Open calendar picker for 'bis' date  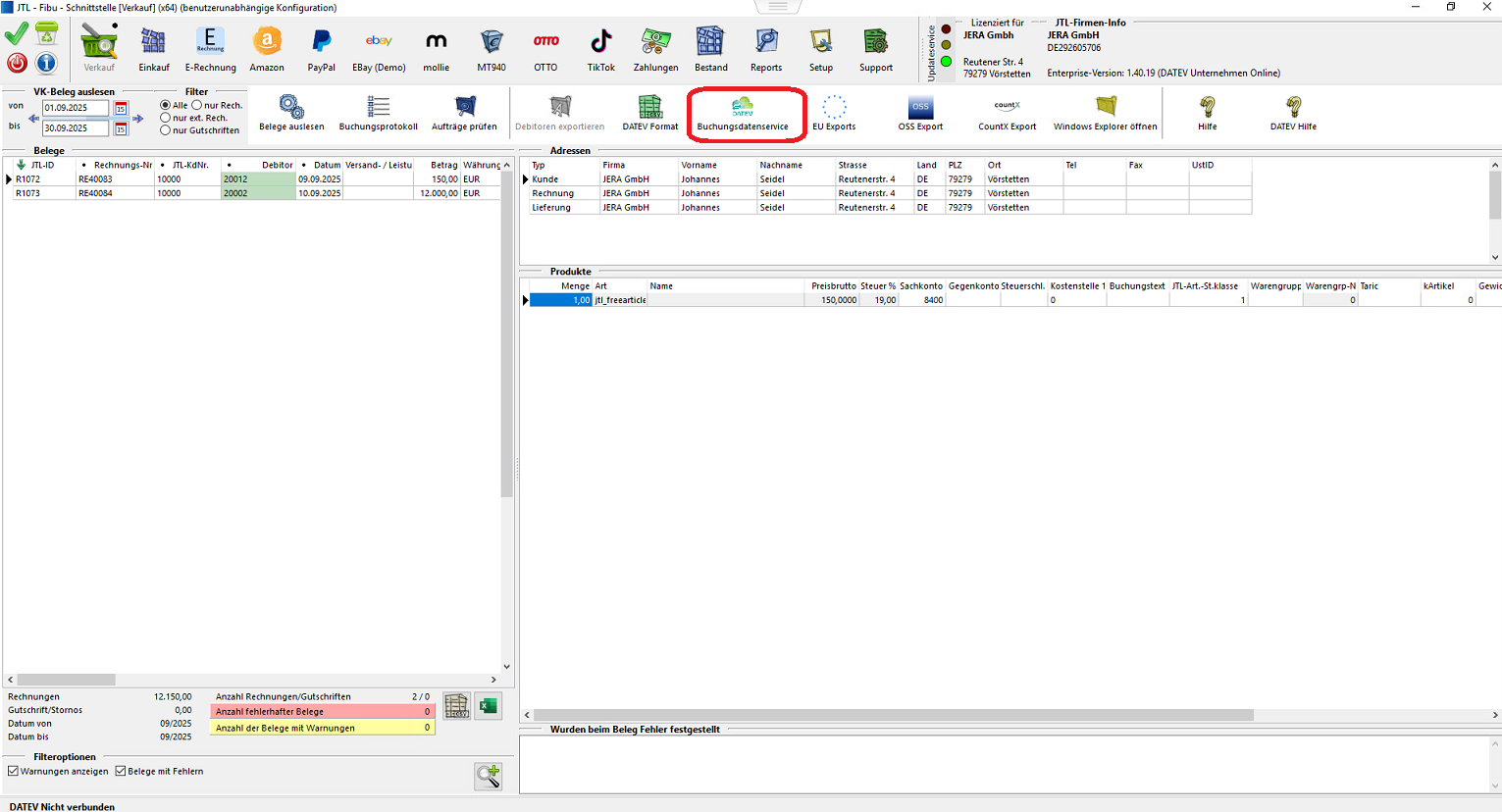point(122,128)
